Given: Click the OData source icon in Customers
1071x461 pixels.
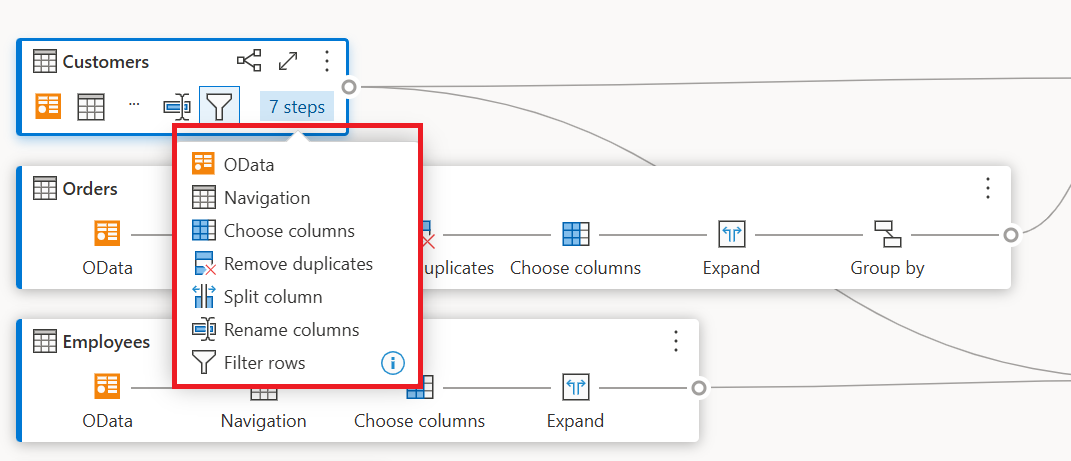Looking at the screenshot, I should (x=48, y=106).
